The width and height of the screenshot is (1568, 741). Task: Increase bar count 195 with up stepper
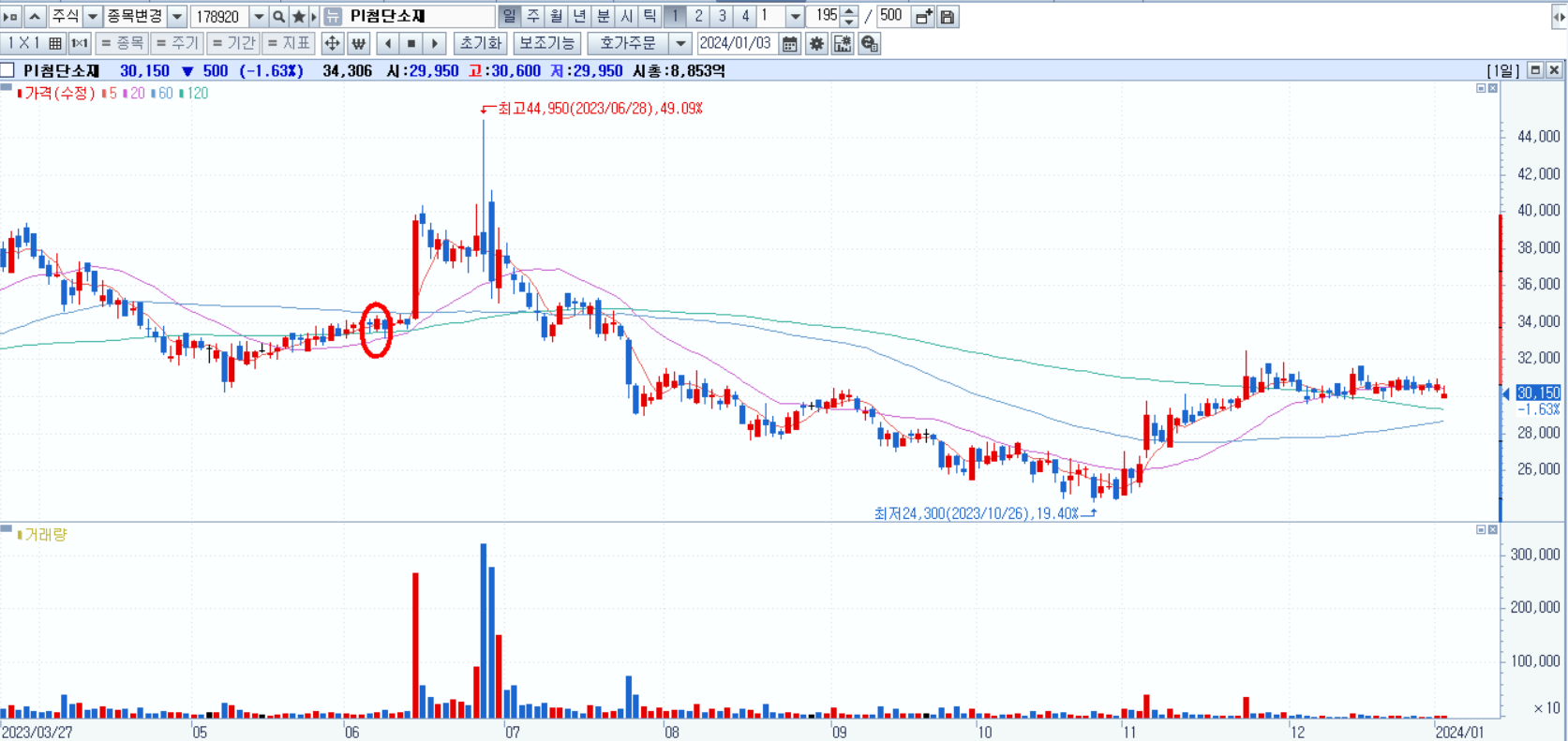(849, 11)
